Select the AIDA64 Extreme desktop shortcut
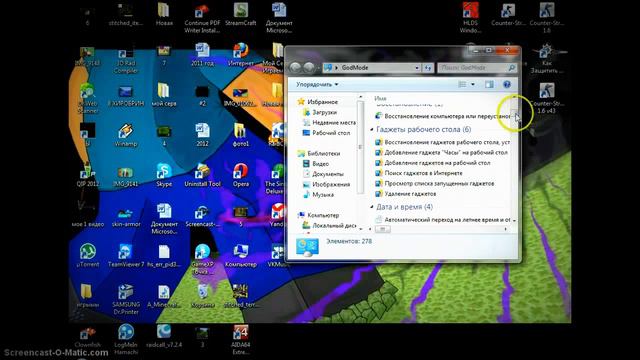Viewport: 640px width, 360px height. (x=241, y=340)
